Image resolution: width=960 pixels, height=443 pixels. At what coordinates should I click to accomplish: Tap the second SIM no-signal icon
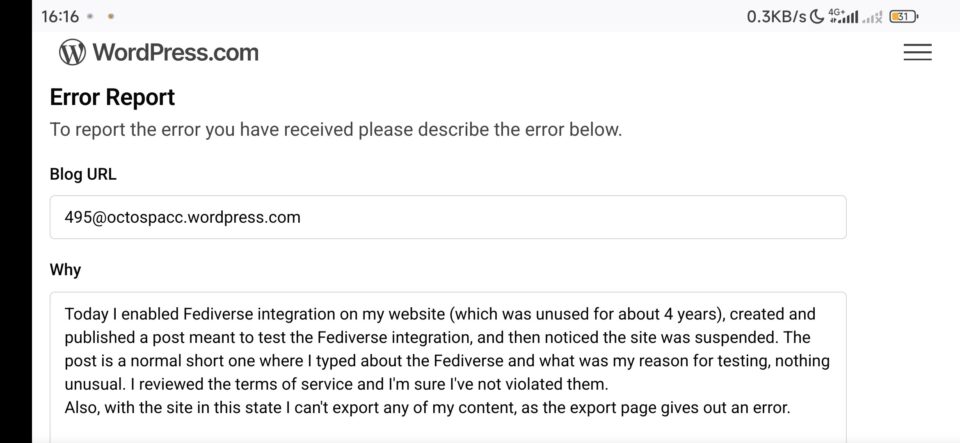[872, 17]
